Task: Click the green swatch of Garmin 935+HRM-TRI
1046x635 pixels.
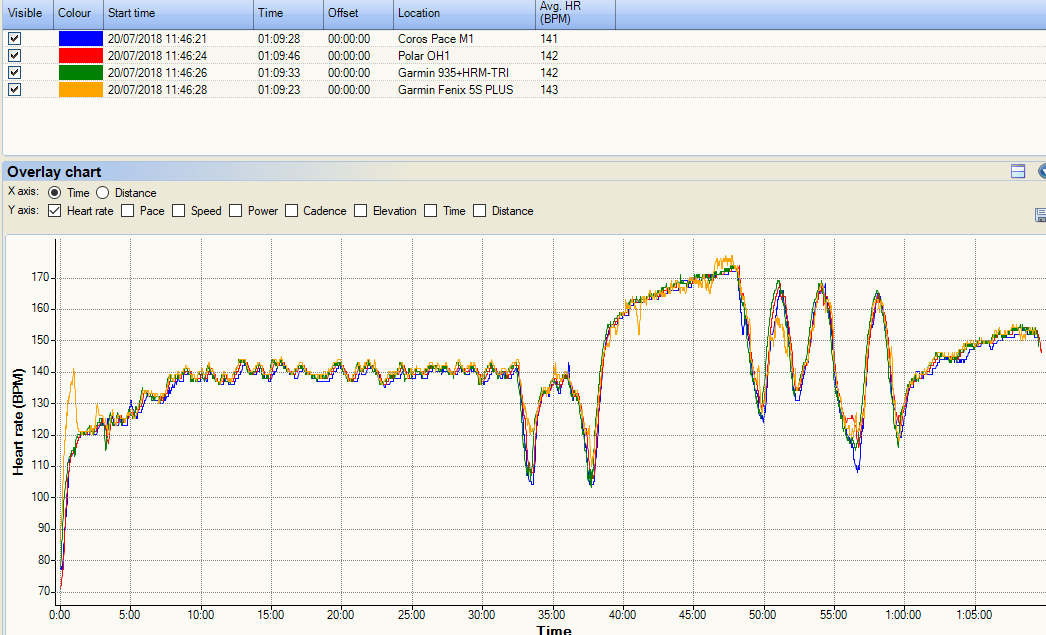Action: click(x=80, y=73)
